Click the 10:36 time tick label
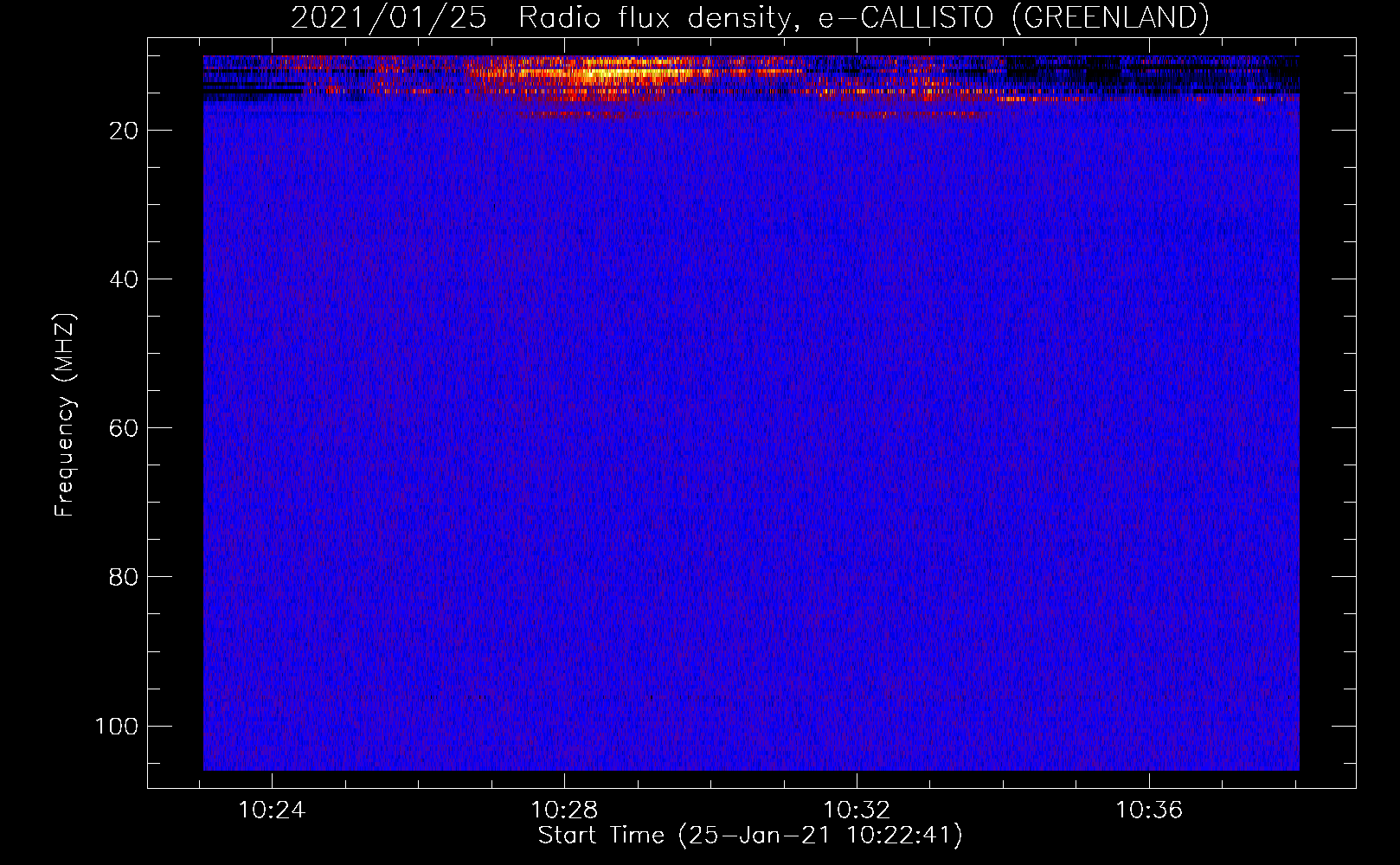This screenshot has width=1400, height=865. pos(1149,811)
